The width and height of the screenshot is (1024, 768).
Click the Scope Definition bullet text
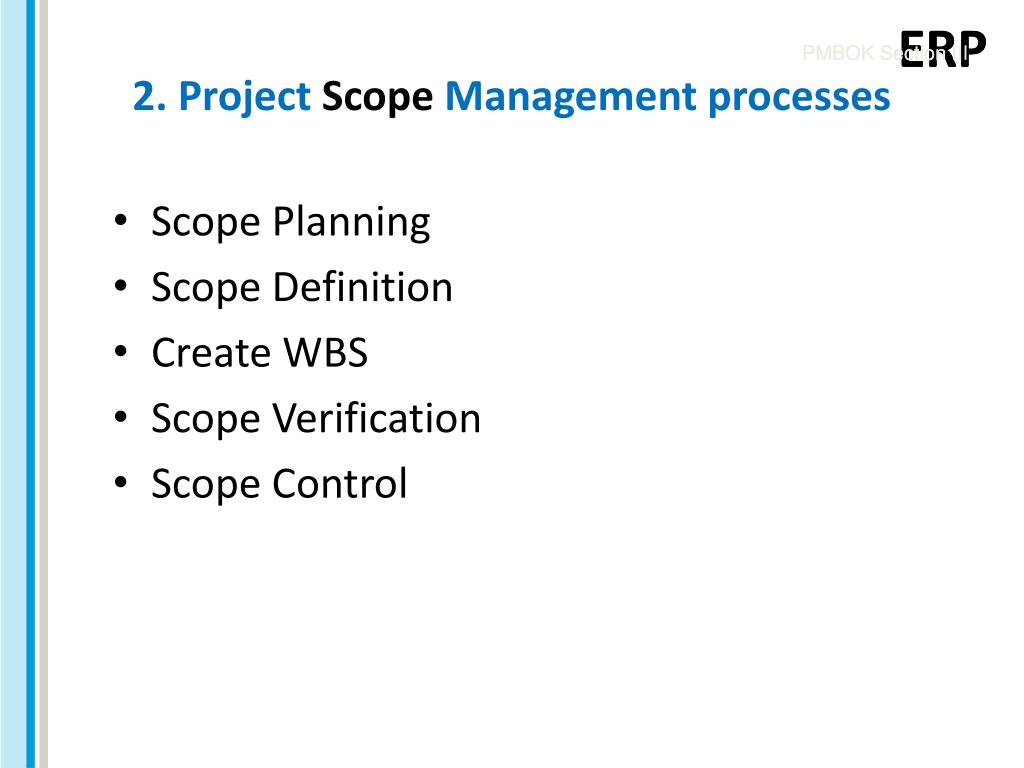(302, 288)
